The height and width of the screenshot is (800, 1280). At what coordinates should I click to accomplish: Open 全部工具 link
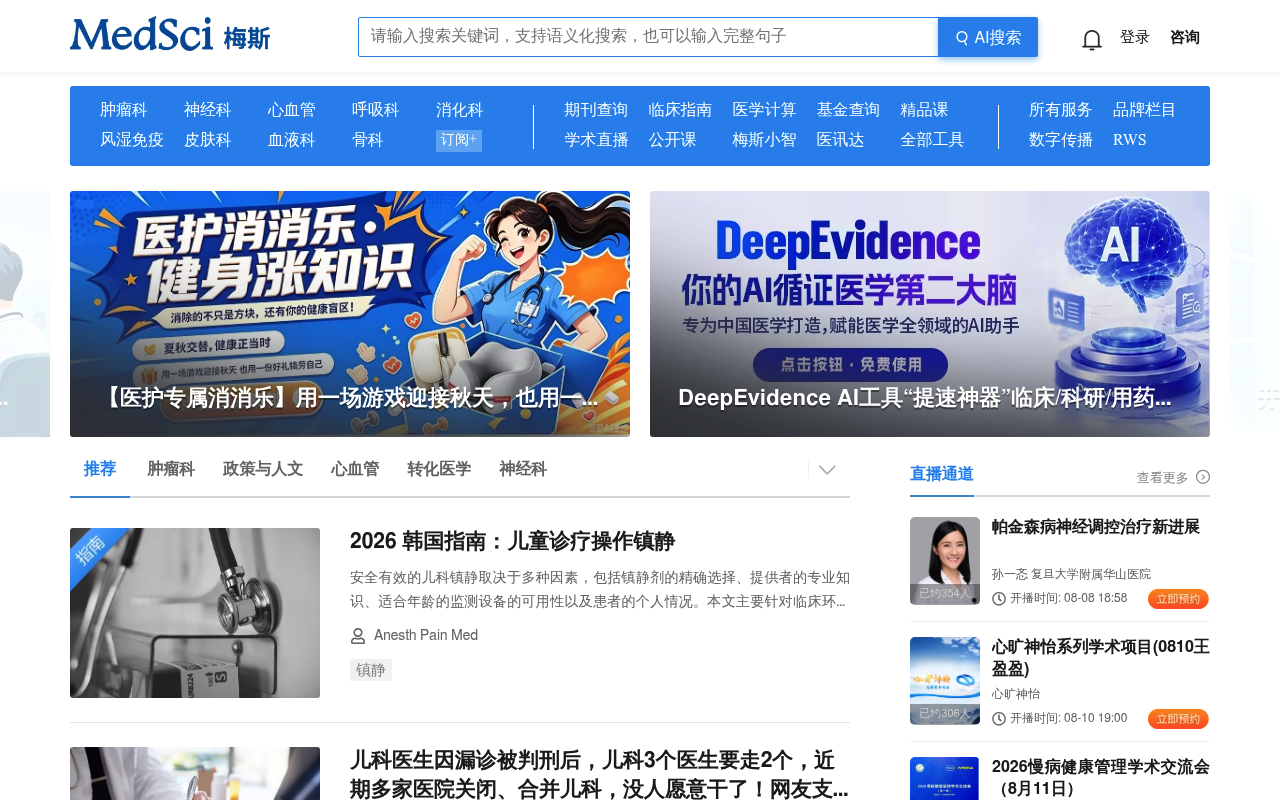pyautogui.click(x=932, y=140)
